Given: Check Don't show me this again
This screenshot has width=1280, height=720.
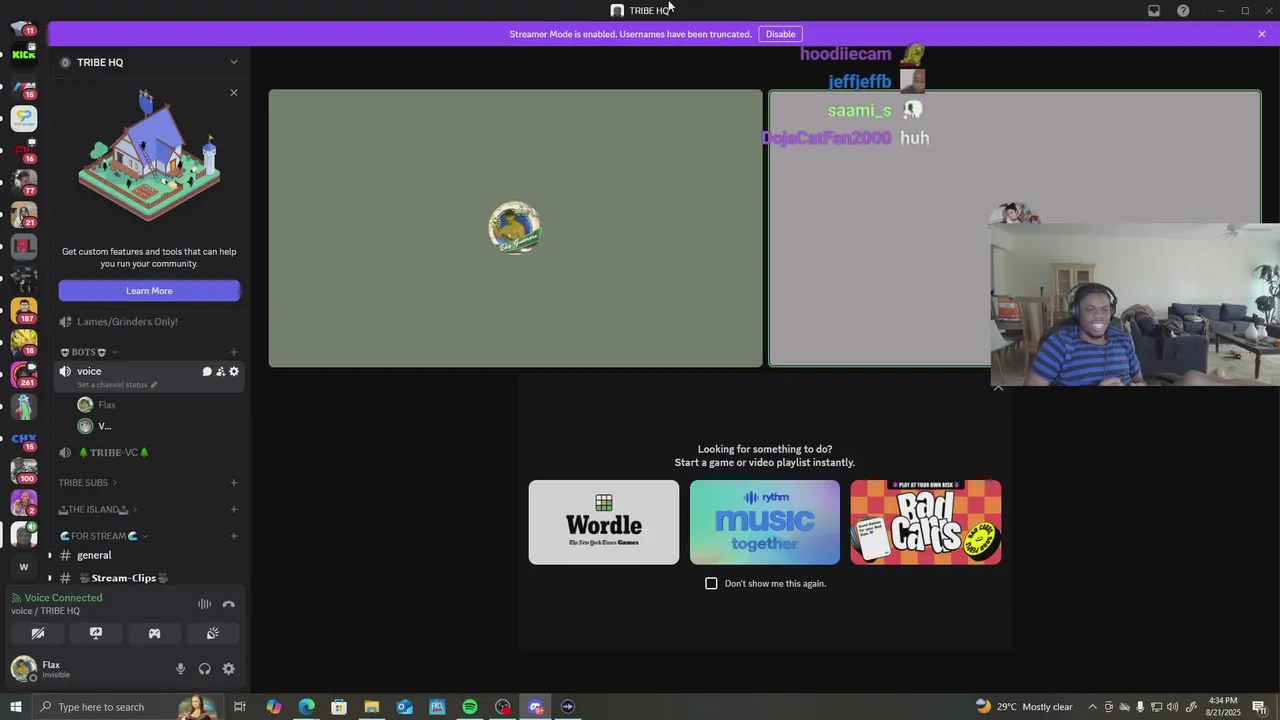Looking at the screenshot, I should click(711, 583).
